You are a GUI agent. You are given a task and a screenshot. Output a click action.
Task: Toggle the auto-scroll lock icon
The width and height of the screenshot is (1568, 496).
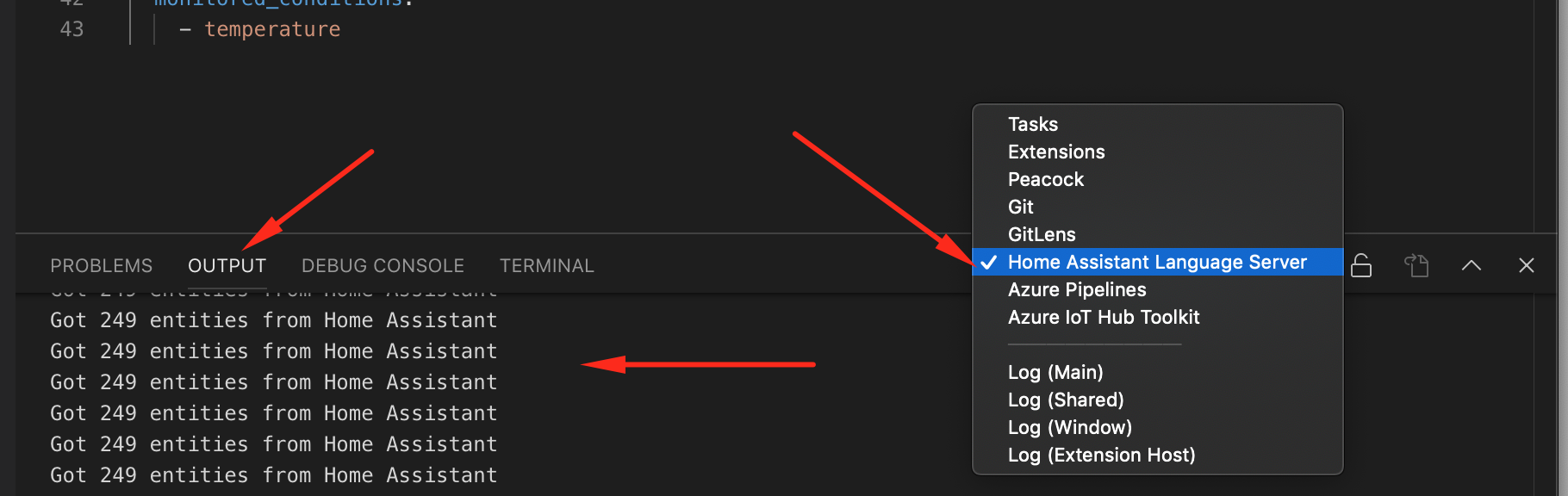tap(1361, 265)
